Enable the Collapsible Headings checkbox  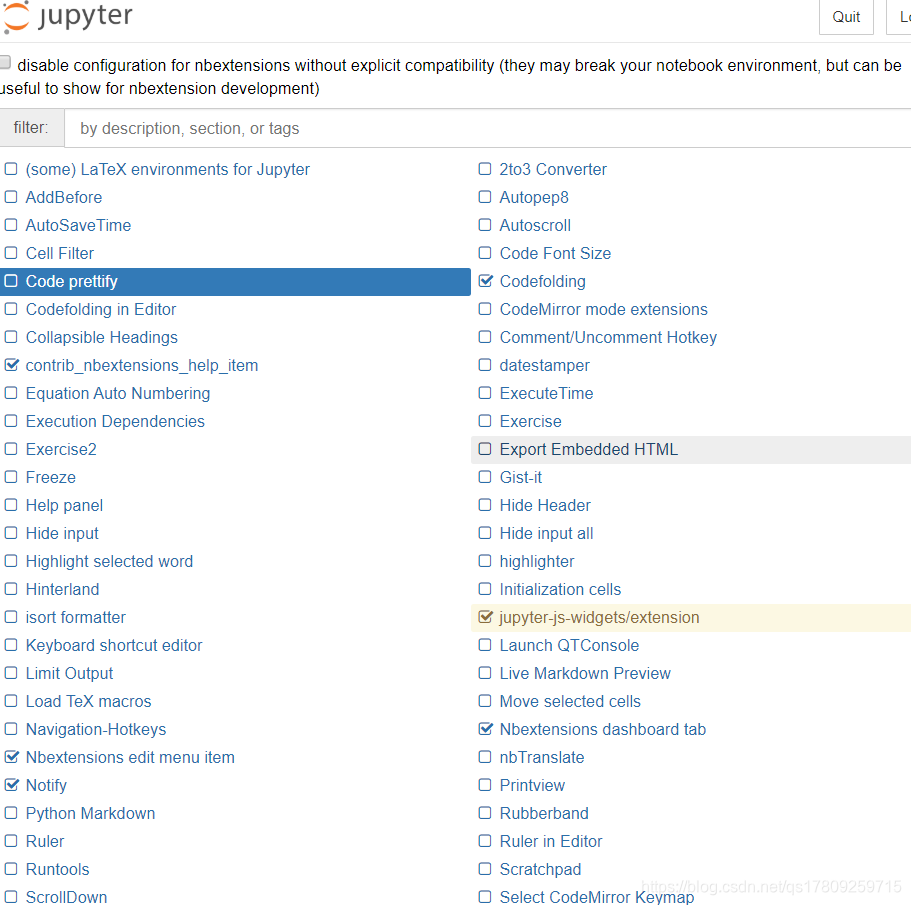coord(11,337)
